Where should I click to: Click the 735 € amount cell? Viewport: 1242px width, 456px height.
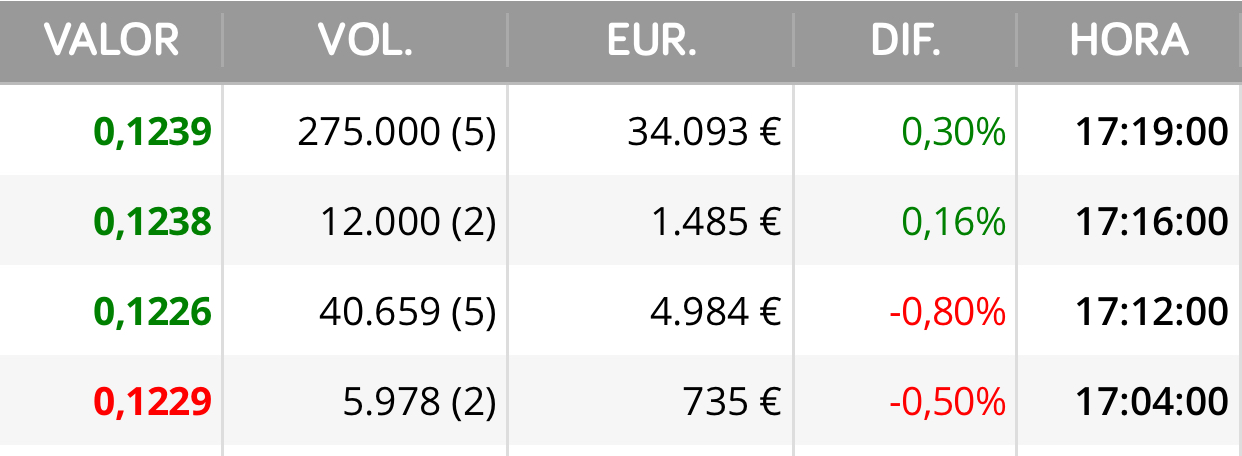tap(732, 402)
